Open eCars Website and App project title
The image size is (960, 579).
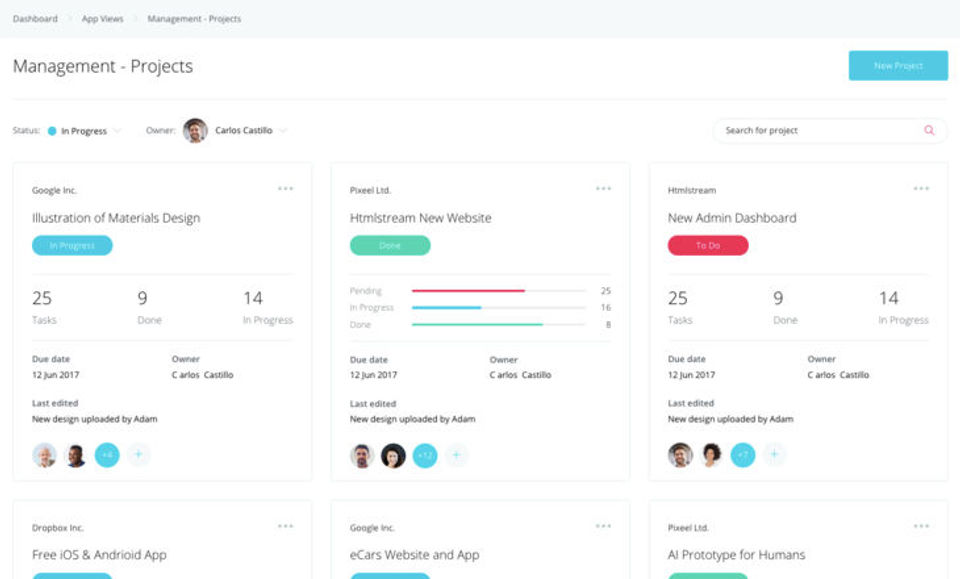[414, 555]
